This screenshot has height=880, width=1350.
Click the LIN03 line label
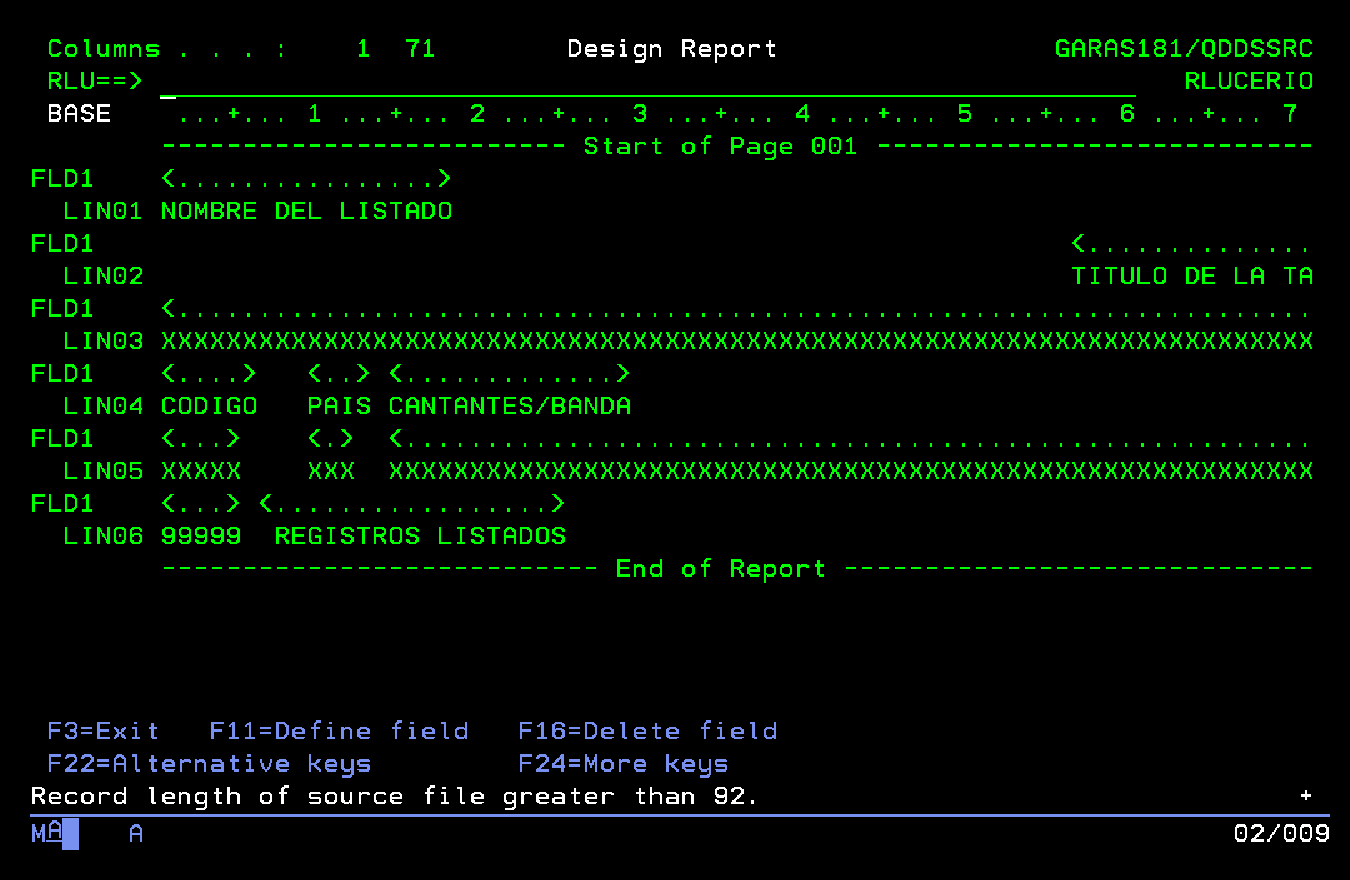(103, 341)
